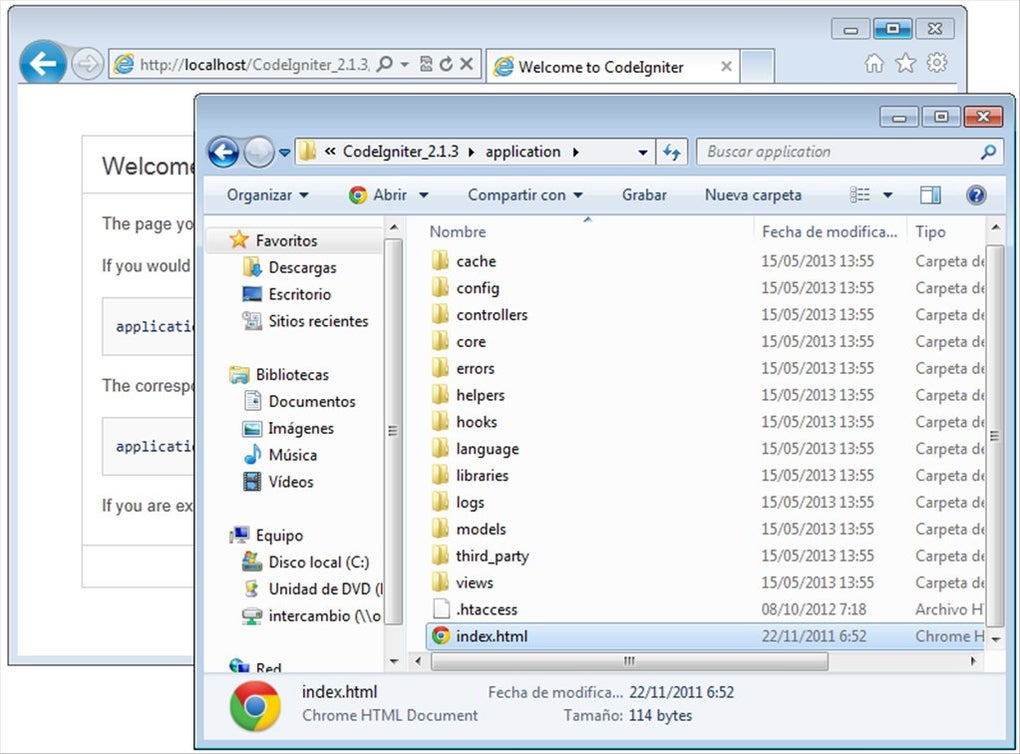Viewport: 1020px width, 754px height.
Task: Open the home page in Internet Explorer
Action: click(x=874, y=62)
